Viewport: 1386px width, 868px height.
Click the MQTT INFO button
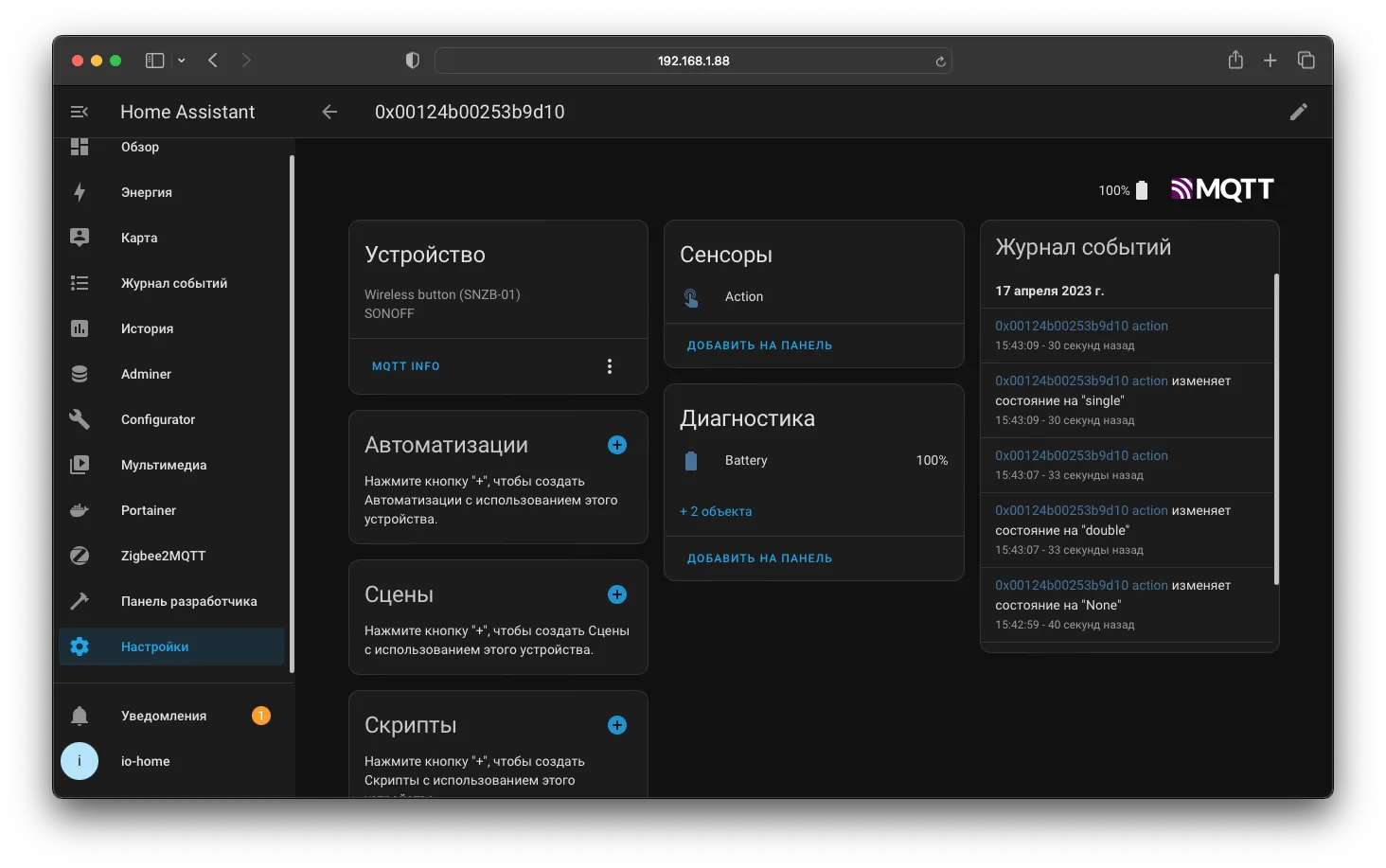406,366
